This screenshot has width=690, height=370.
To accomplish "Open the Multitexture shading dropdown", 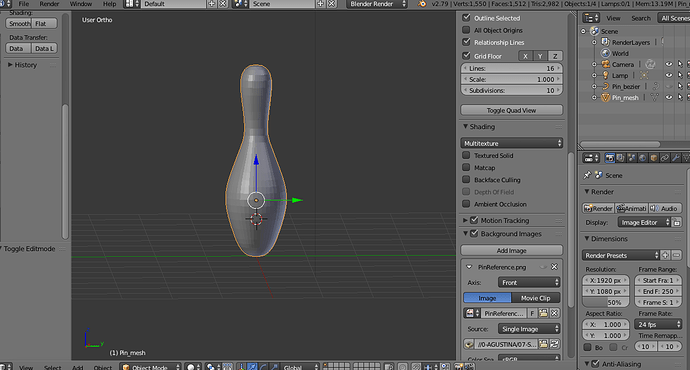I will 512,143.
